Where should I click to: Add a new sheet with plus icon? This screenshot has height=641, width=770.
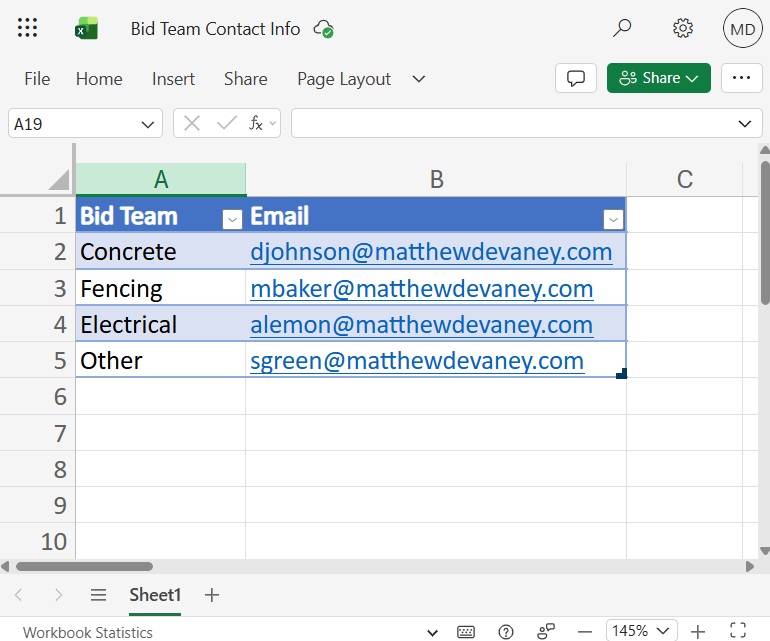click(x=212, y=595)
